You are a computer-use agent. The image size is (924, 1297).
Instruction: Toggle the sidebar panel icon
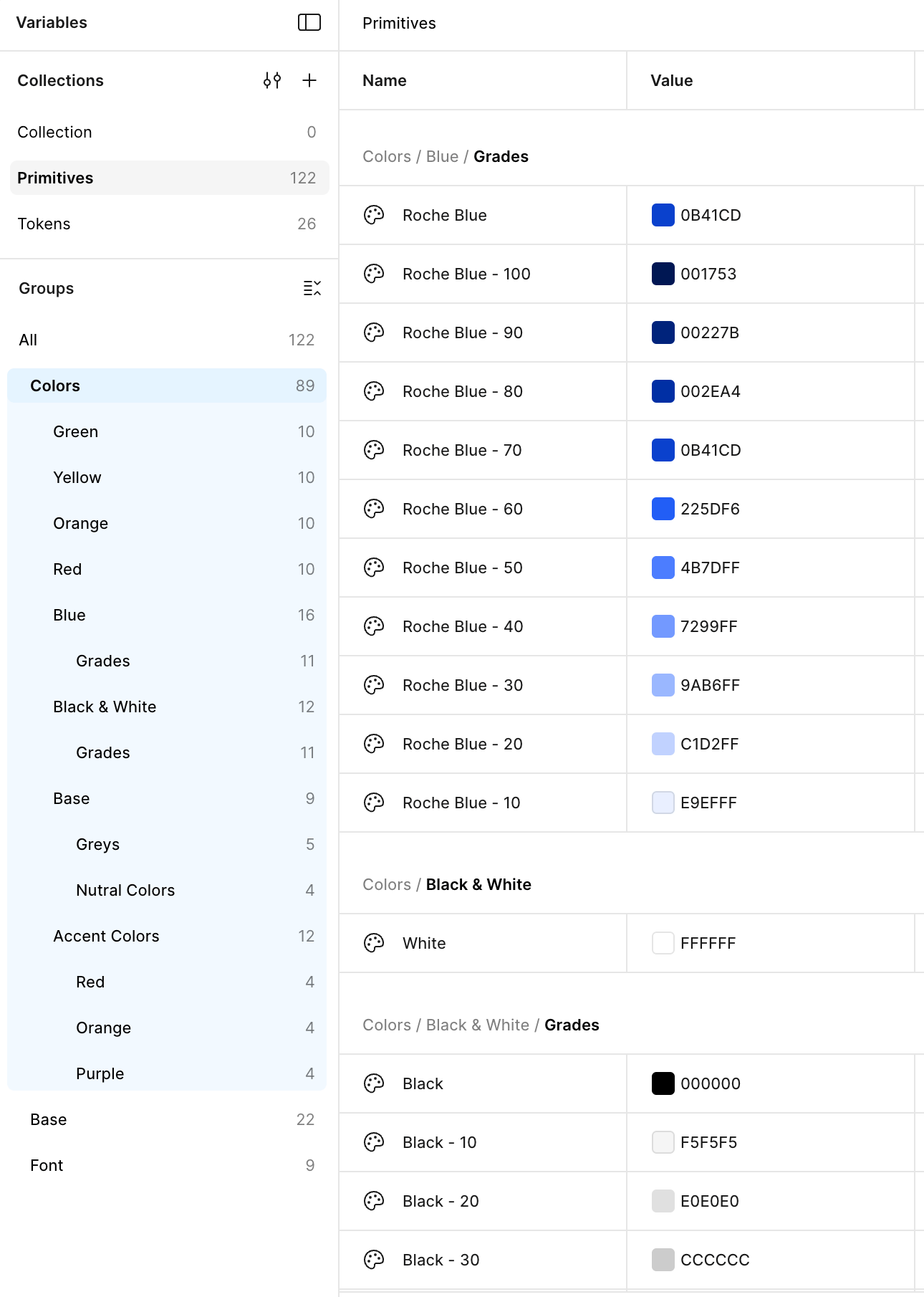[x=309, y=22]
